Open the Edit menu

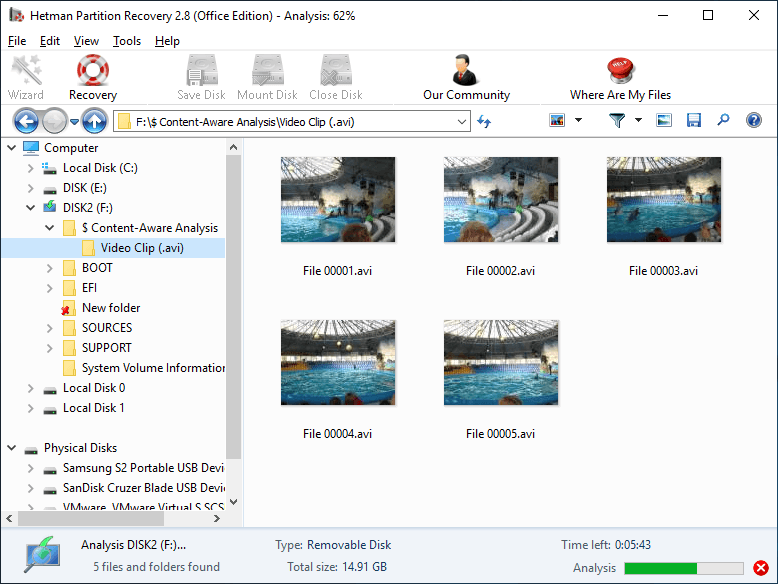(x=50, y=41)
